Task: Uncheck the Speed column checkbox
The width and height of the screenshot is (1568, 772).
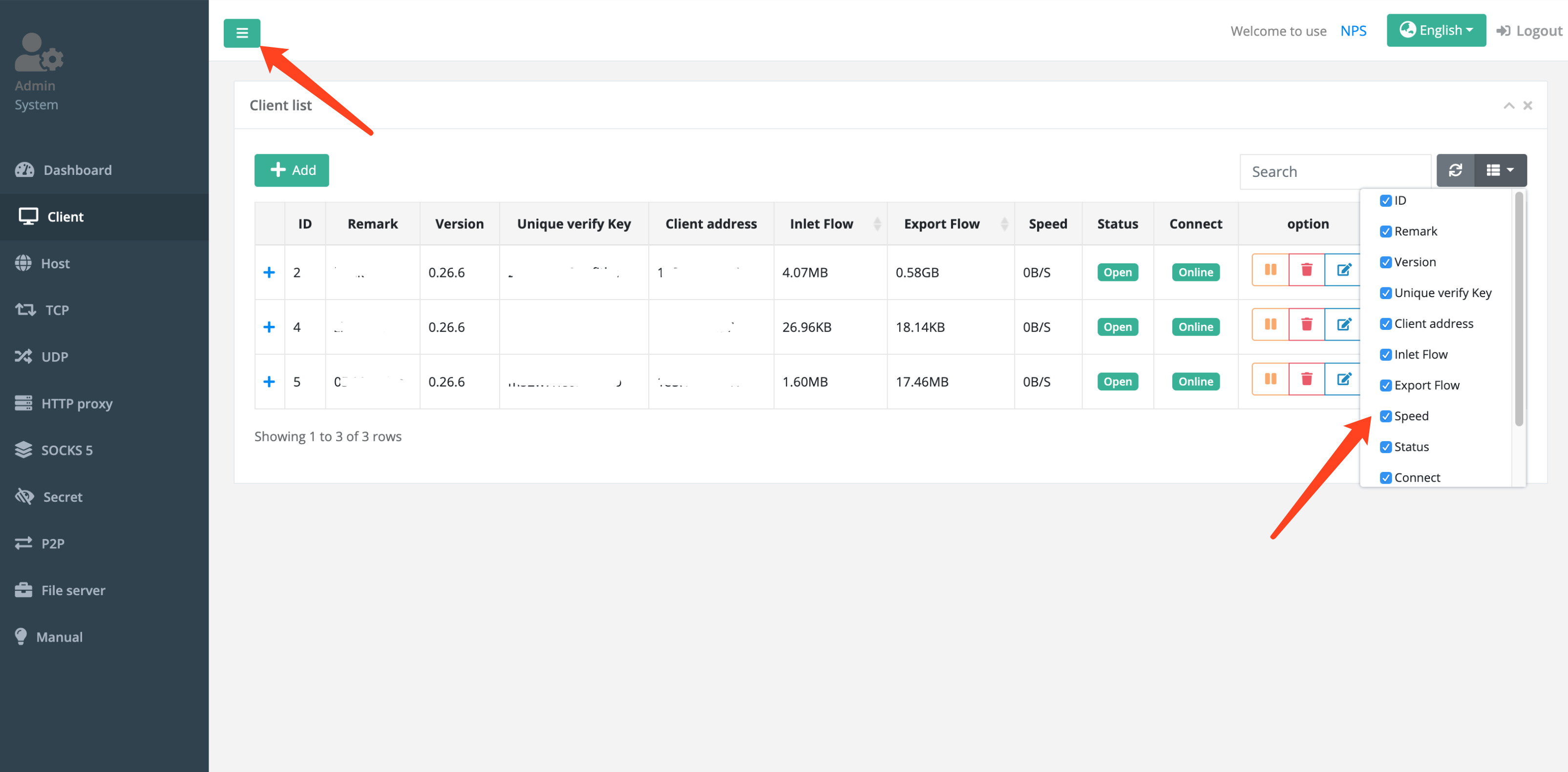Action: tap(1387, 416)
